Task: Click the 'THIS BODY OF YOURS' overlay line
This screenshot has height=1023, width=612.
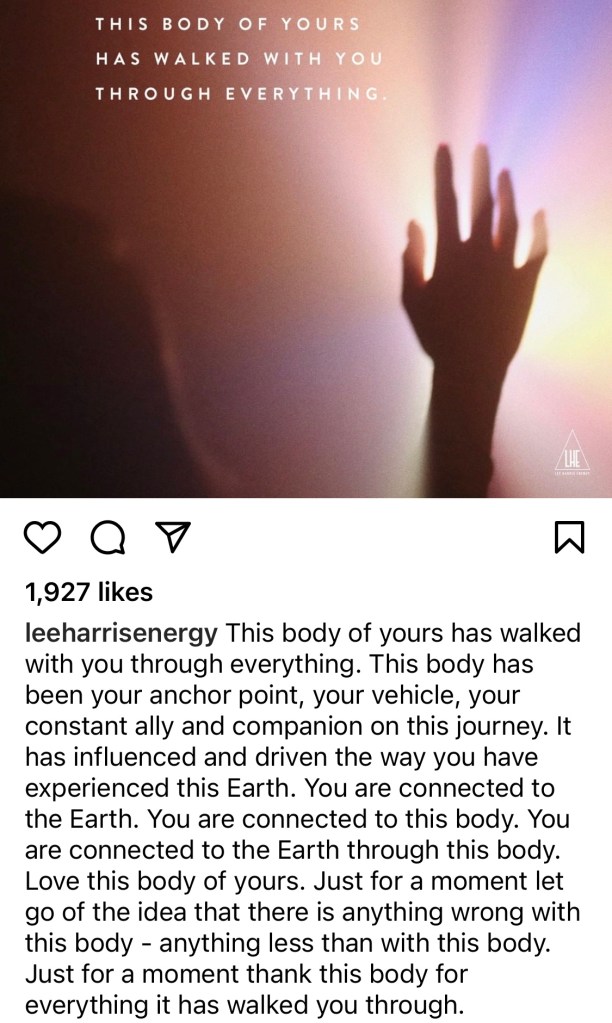Action: (x=227, y=24)
